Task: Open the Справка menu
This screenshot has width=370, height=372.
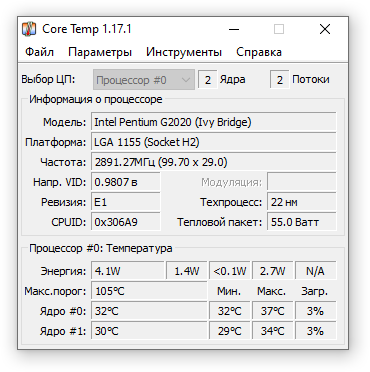Action: tap(259, 52)
